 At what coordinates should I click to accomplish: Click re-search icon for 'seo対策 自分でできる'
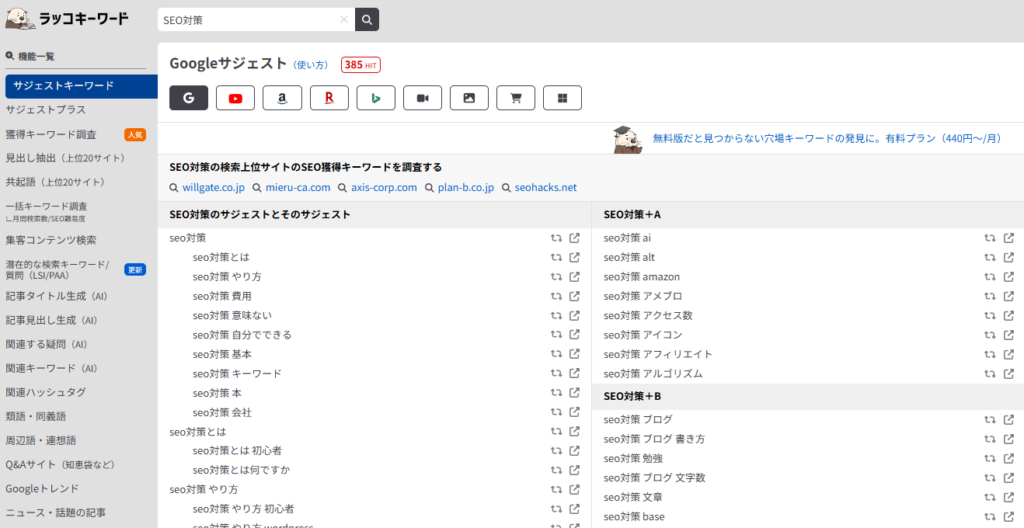coord(556,335)
